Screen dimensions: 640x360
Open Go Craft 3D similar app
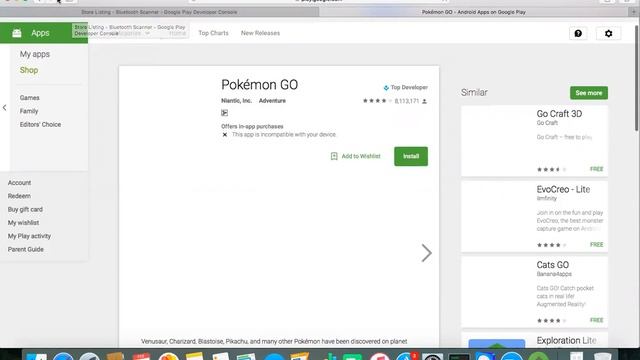[x=534, y=141]
